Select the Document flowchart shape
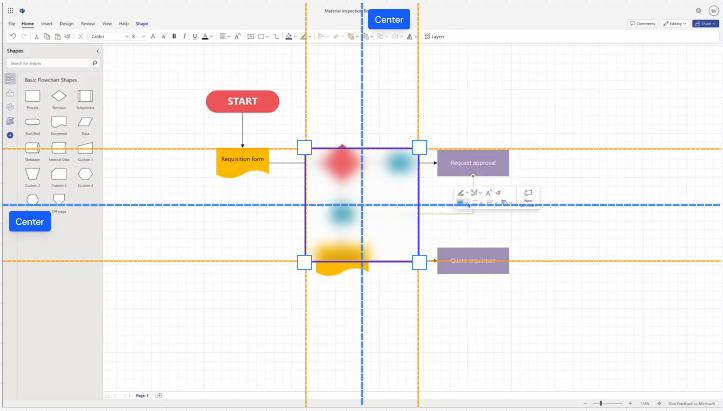Screen dimensions: 723x411 [x=59, y=122]
